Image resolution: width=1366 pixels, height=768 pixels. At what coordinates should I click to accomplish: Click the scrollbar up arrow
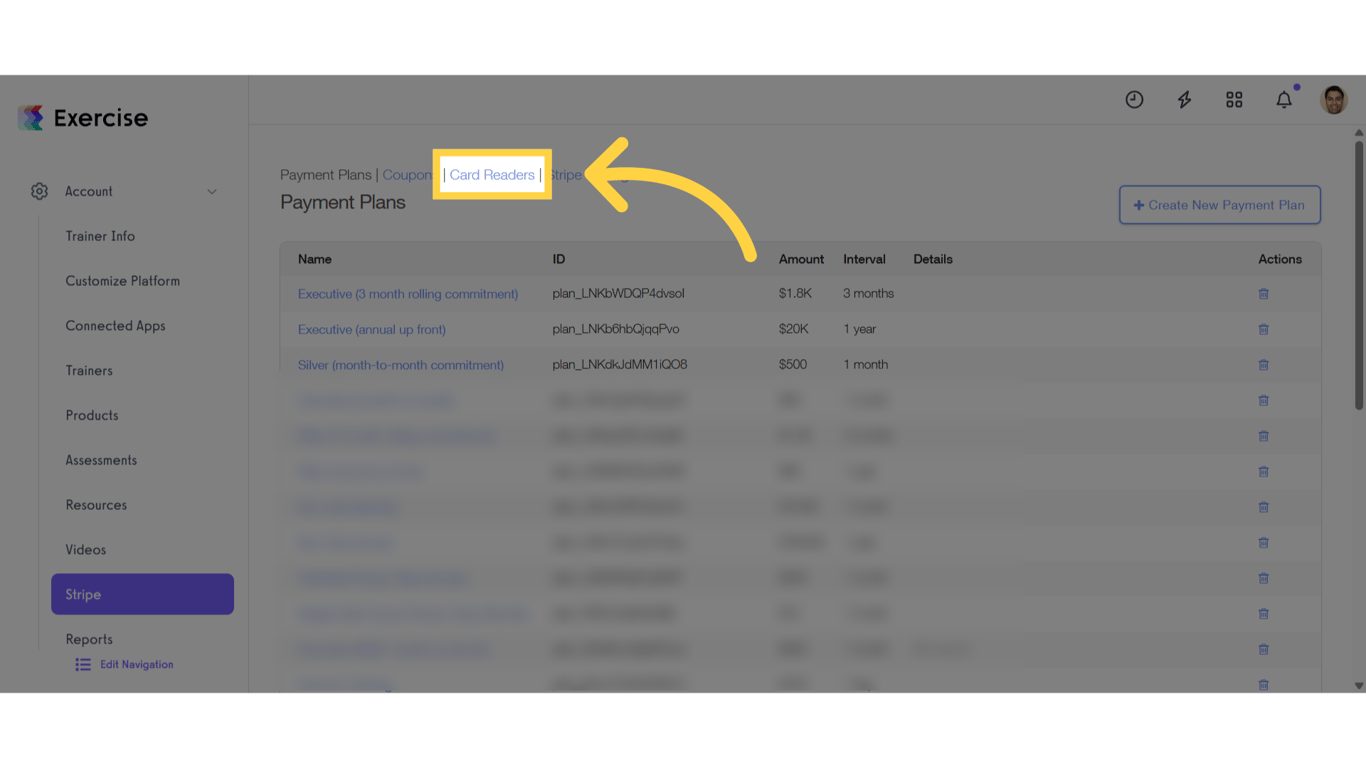click(x=1358, y=132)
